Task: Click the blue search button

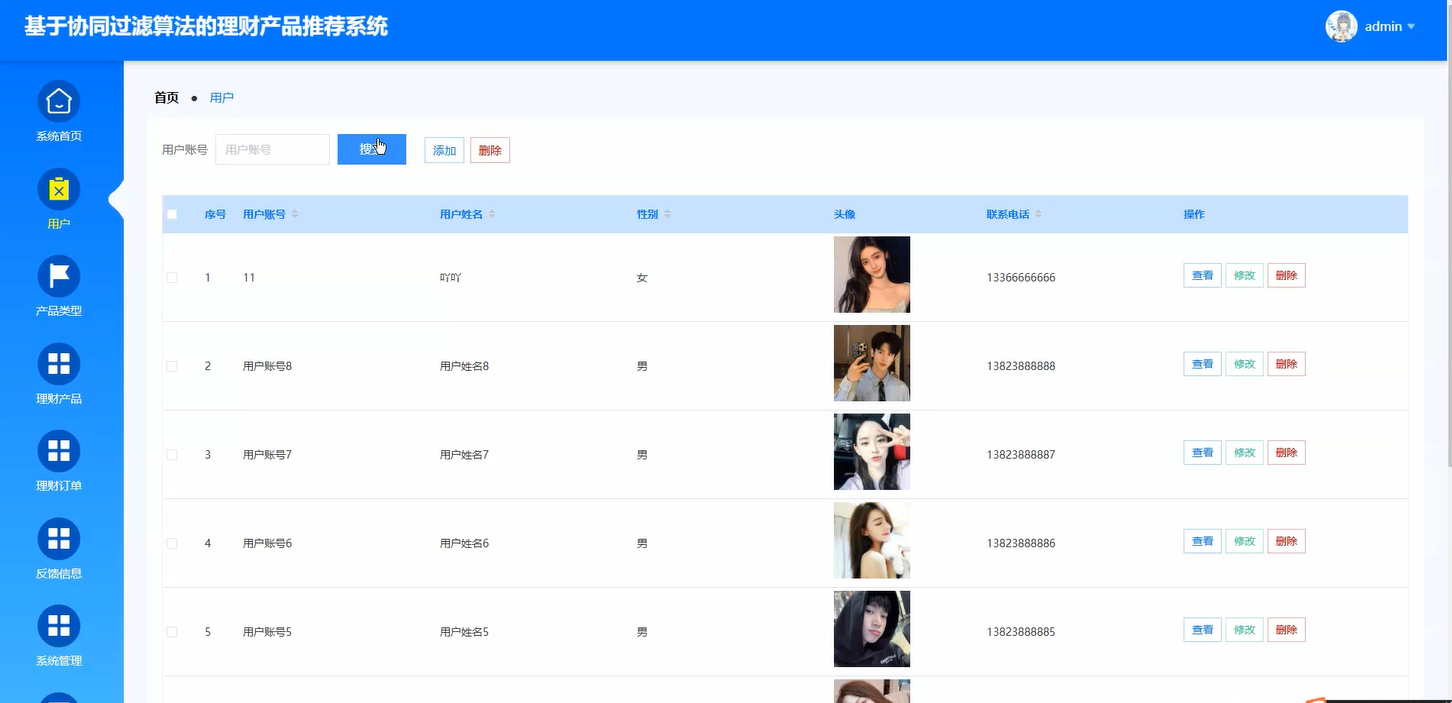Action: click(x=371, y=149)
